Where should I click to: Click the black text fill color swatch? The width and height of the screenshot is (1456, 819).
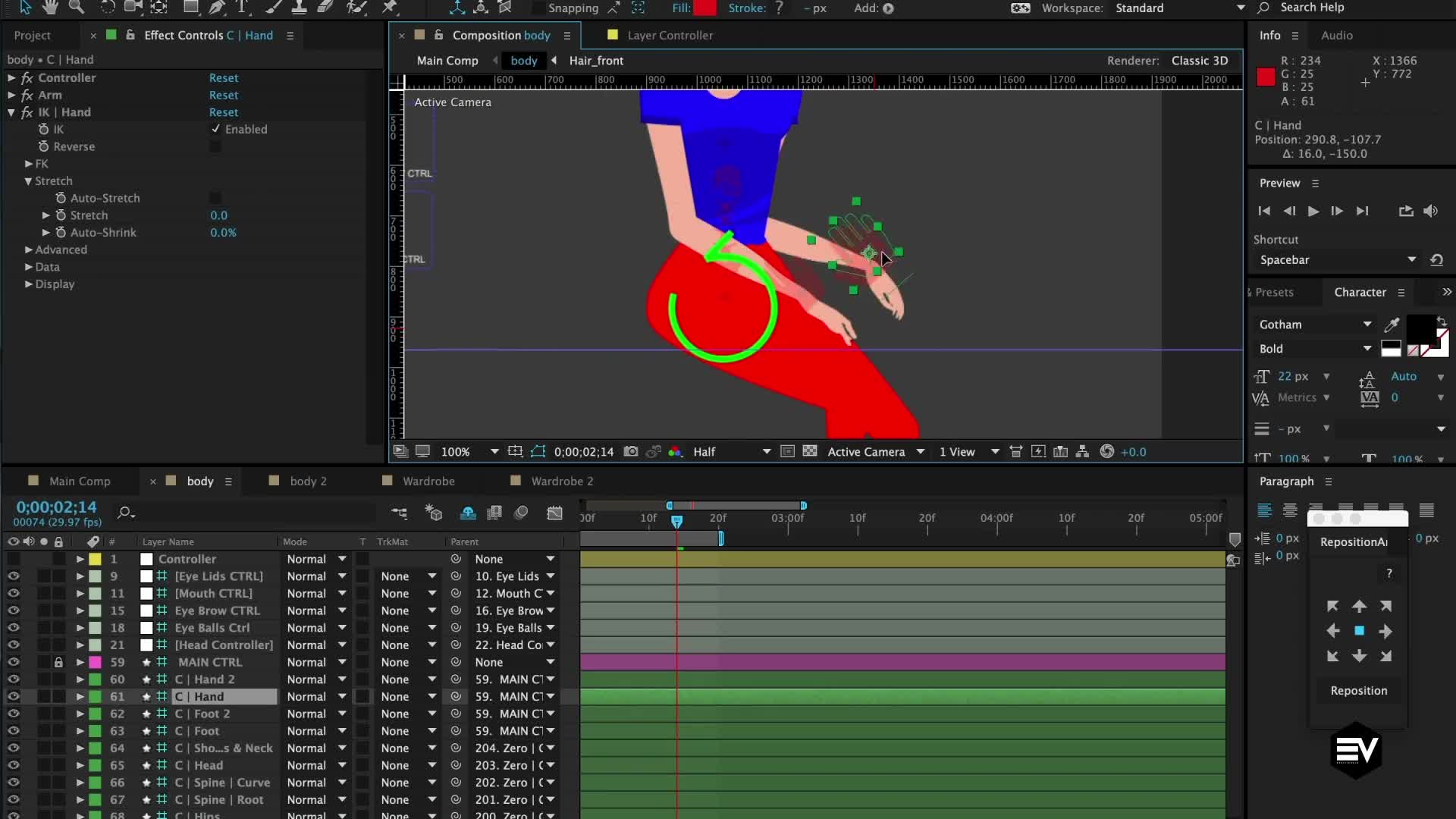[1420, 329]
